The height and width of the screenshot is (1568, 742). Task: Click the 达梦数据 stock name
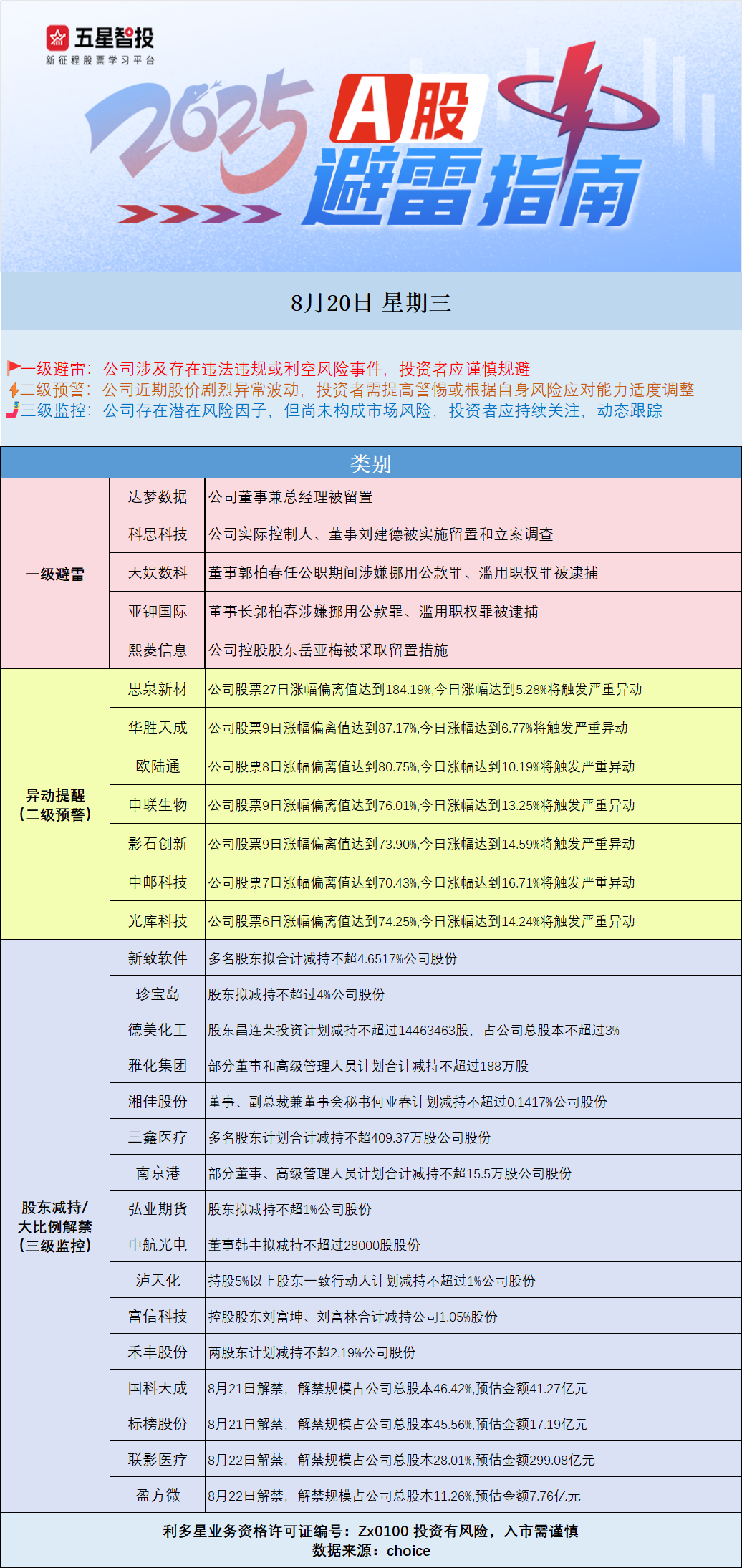point(158,496)
